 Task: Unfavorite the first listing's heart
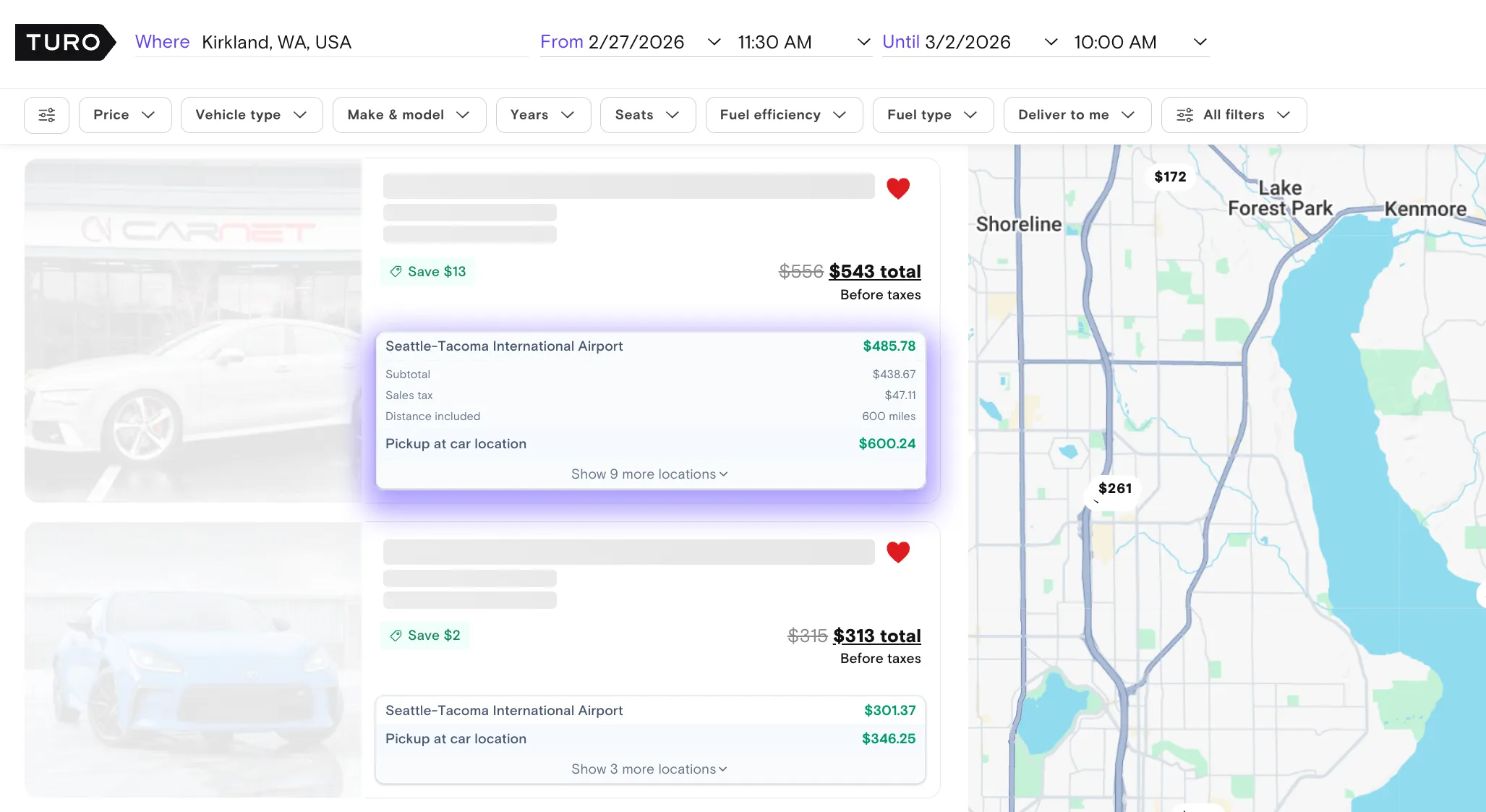[x=898, y=188]
